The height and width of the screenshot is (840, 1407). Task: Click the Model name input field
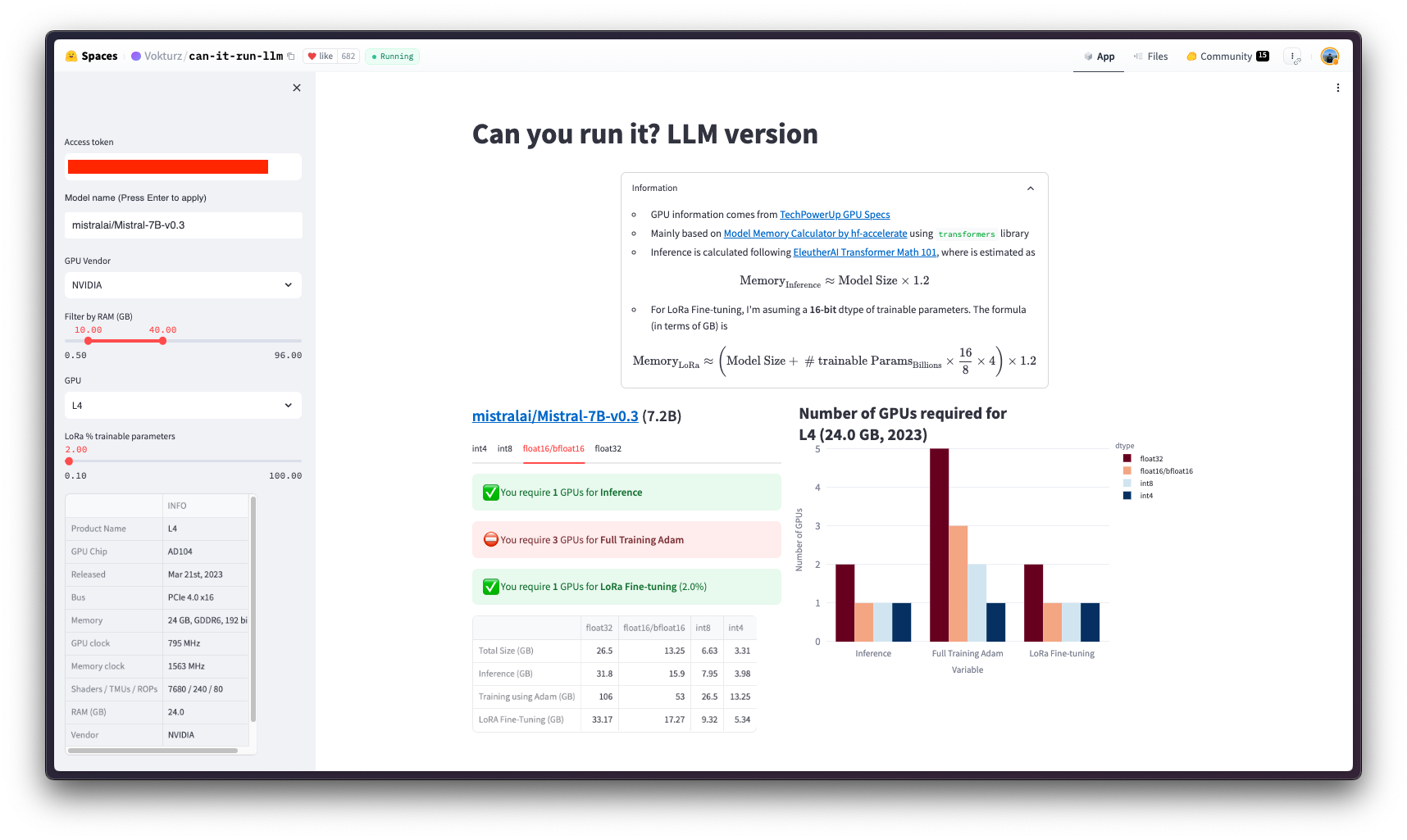[x=183, y=225]
